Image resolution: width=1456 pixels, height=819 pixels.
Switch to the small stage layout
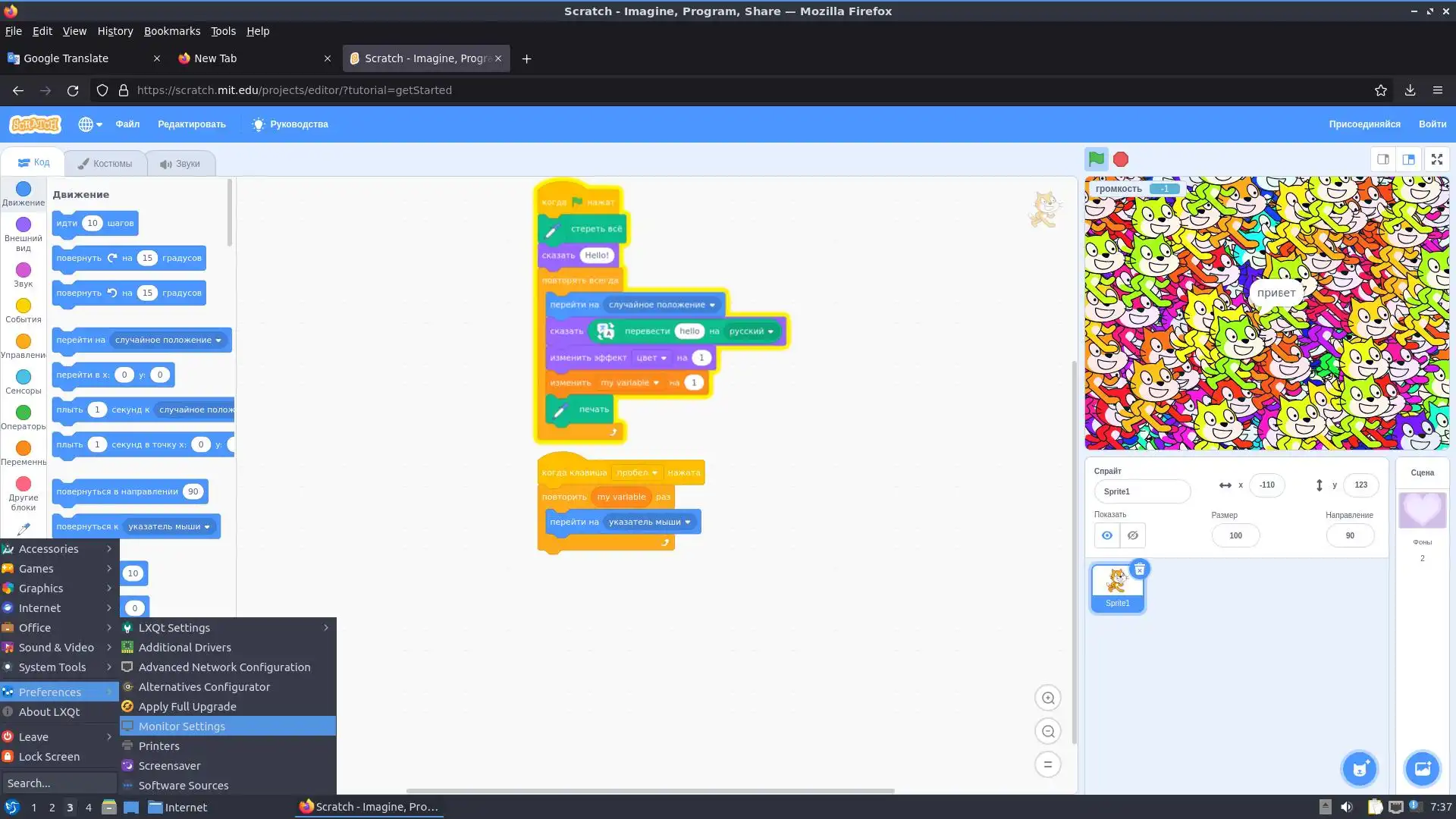point(1382,159)
